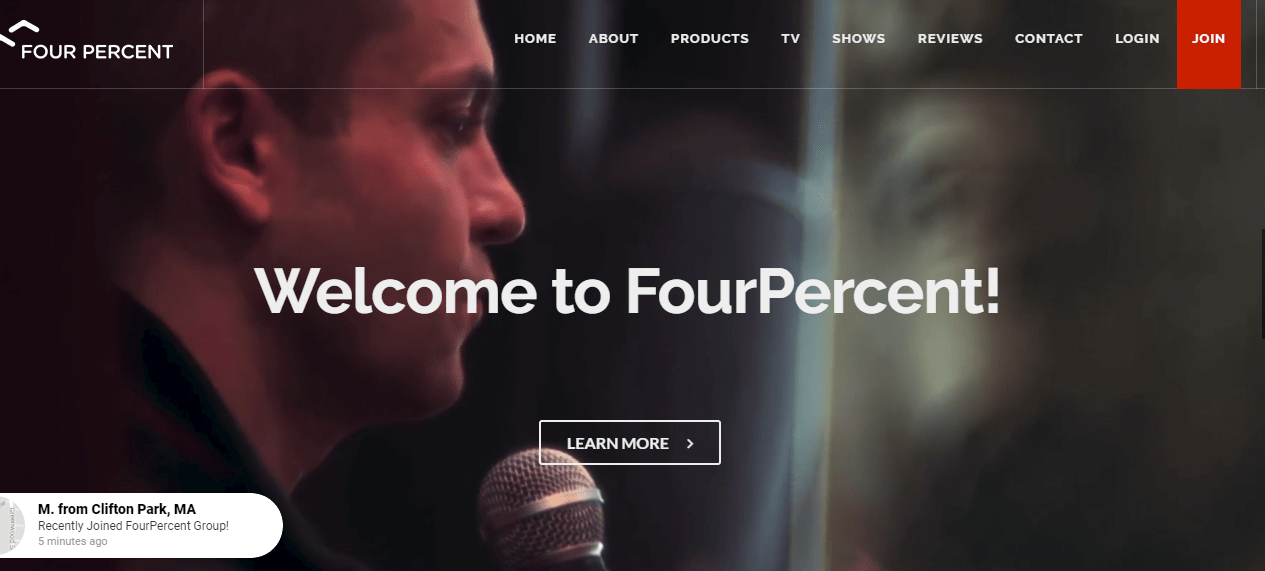Click the FOUR PERCENT logo text
1265x571 pixels.
click(x=97, y=52)
